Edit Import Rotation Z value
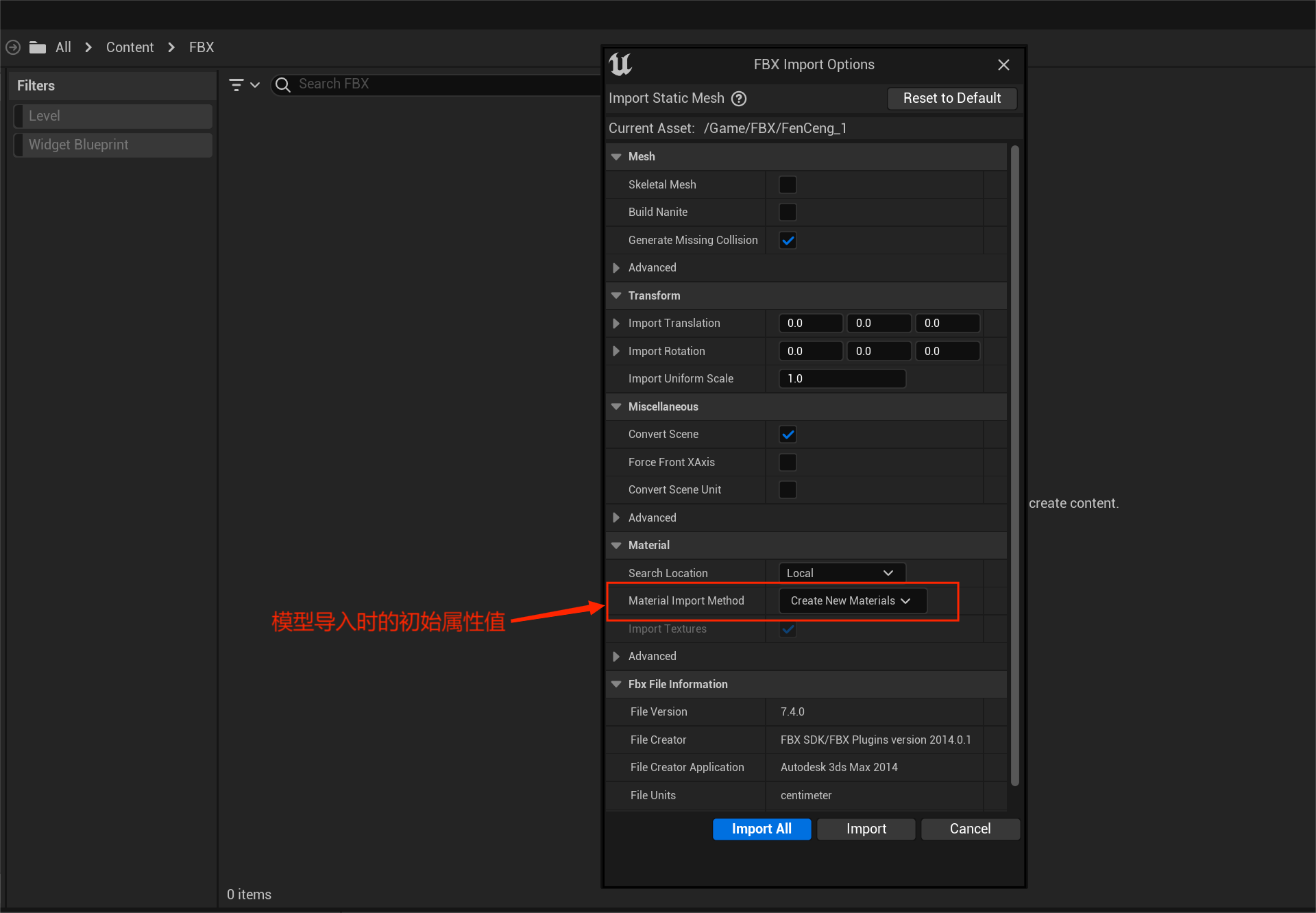Screen dimensions: 1316x913 click(x=948, y=352)
